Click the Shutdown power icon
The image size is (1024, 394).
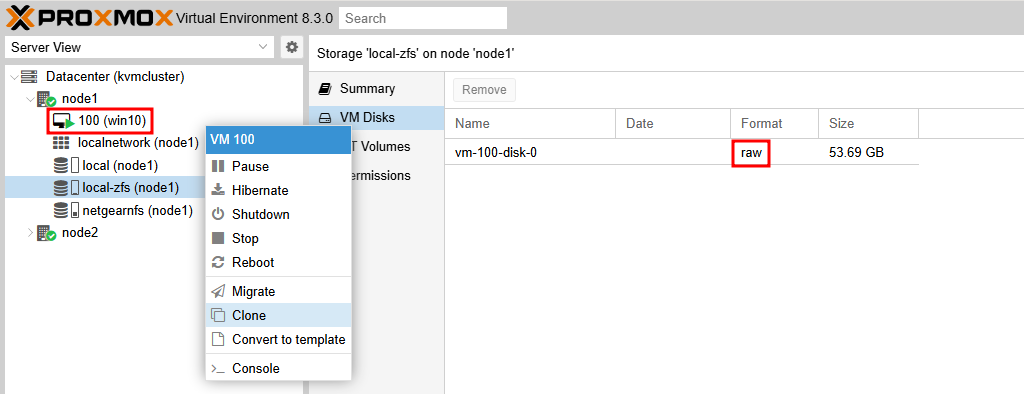click(218, 214)
